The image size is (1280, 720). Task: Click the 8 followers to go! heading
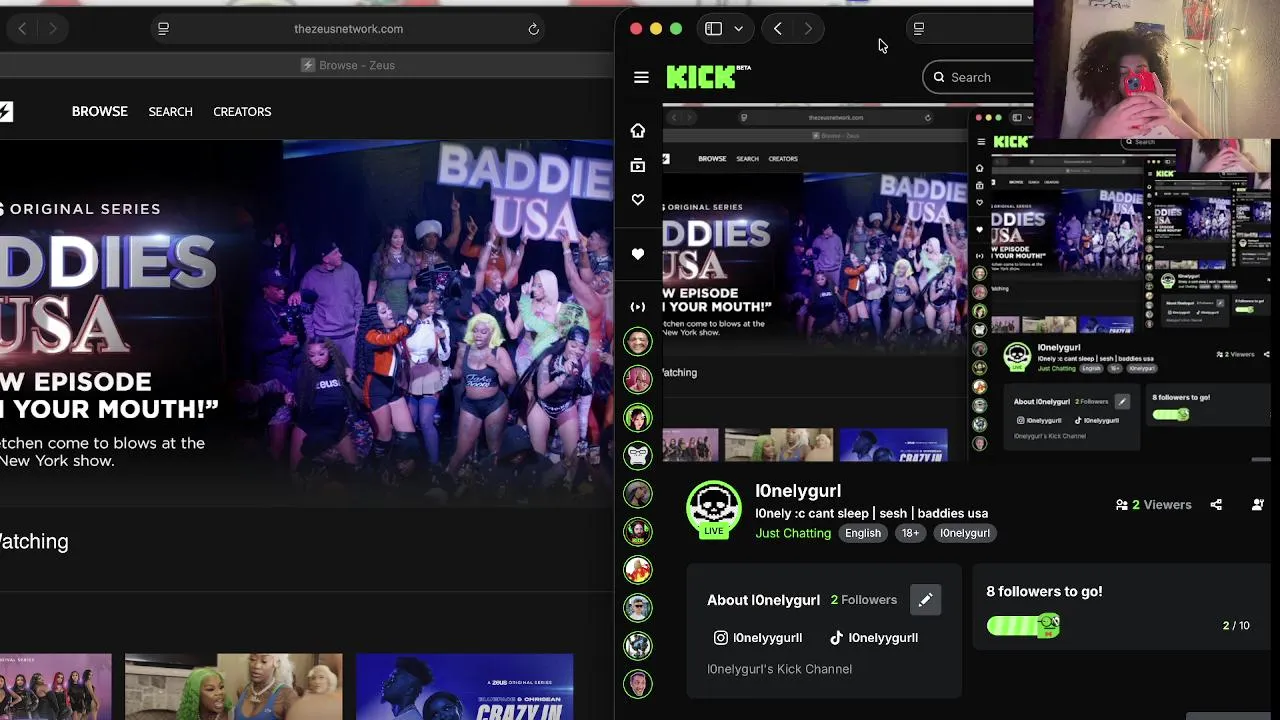1044,592
